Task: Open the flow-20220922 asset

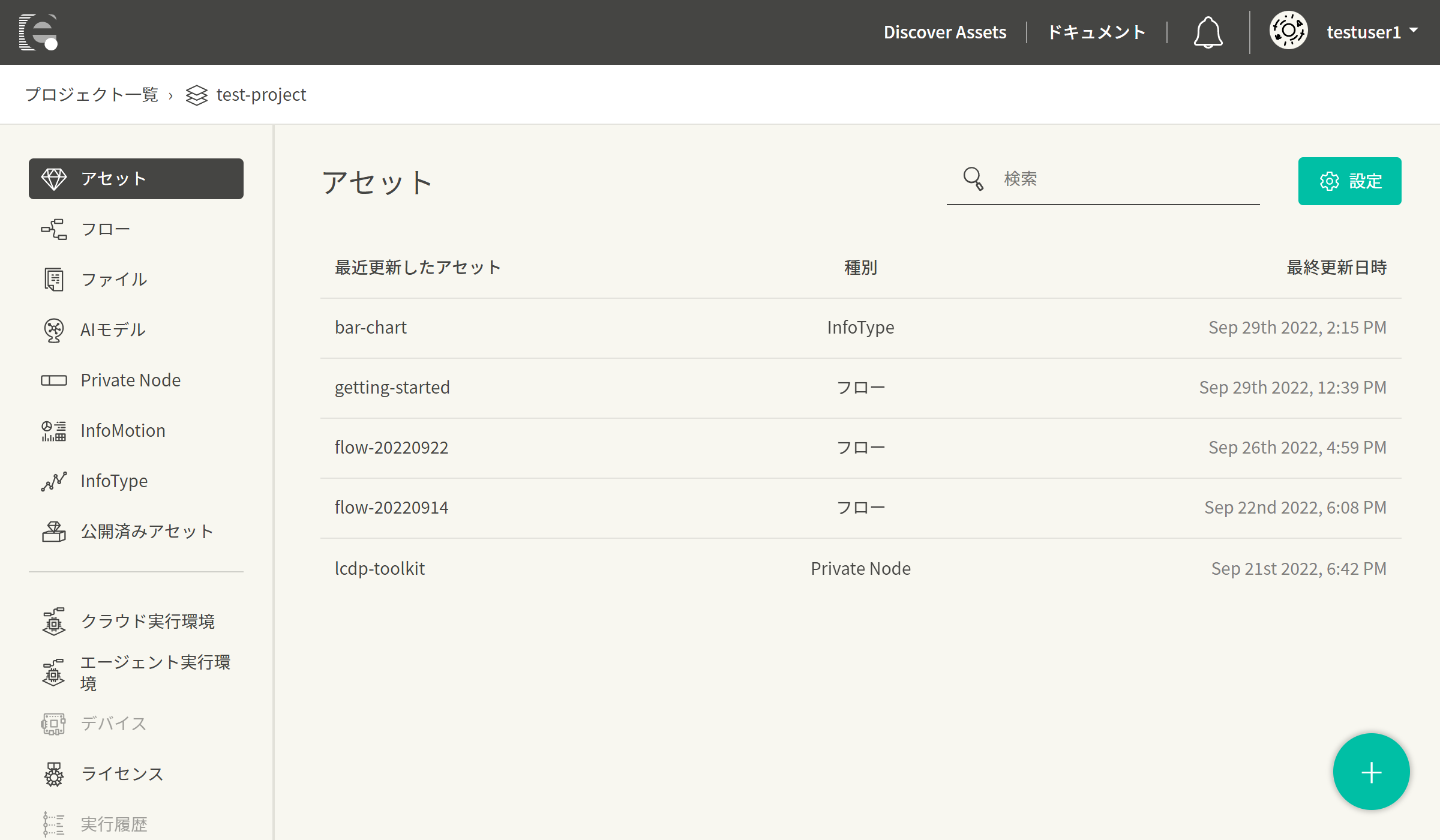Action: point(391,448)
